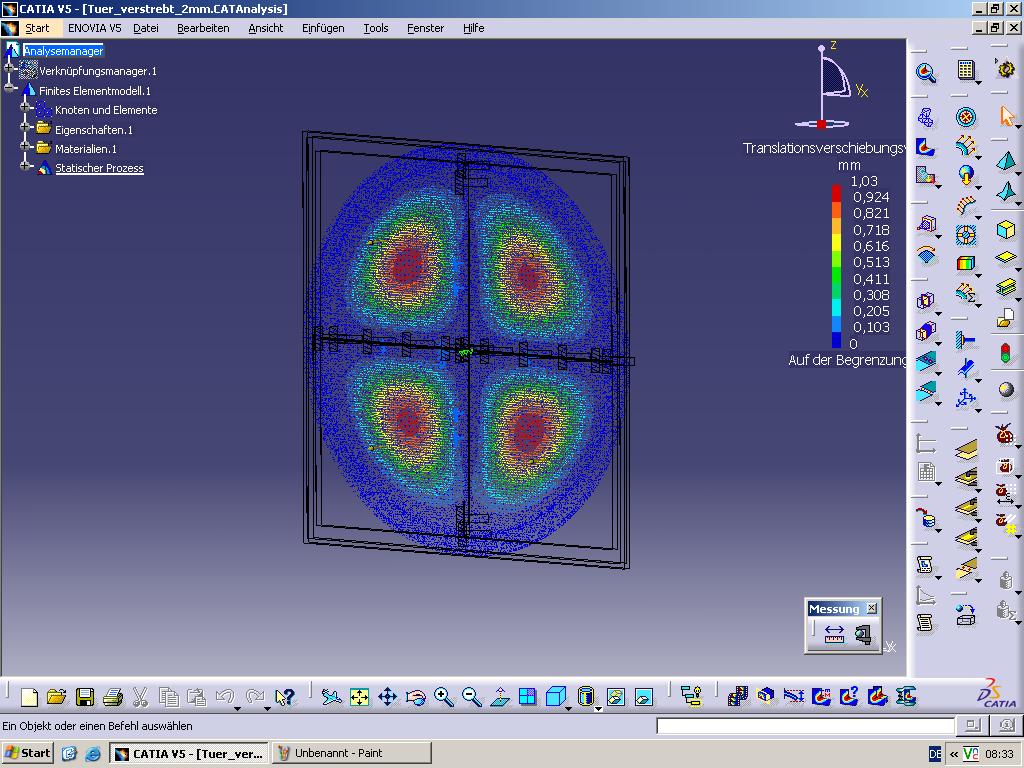Click the Compute gear icon
Viewport: 1024px width, 768px height.
pyautogui.click(x=1006, y=69)
